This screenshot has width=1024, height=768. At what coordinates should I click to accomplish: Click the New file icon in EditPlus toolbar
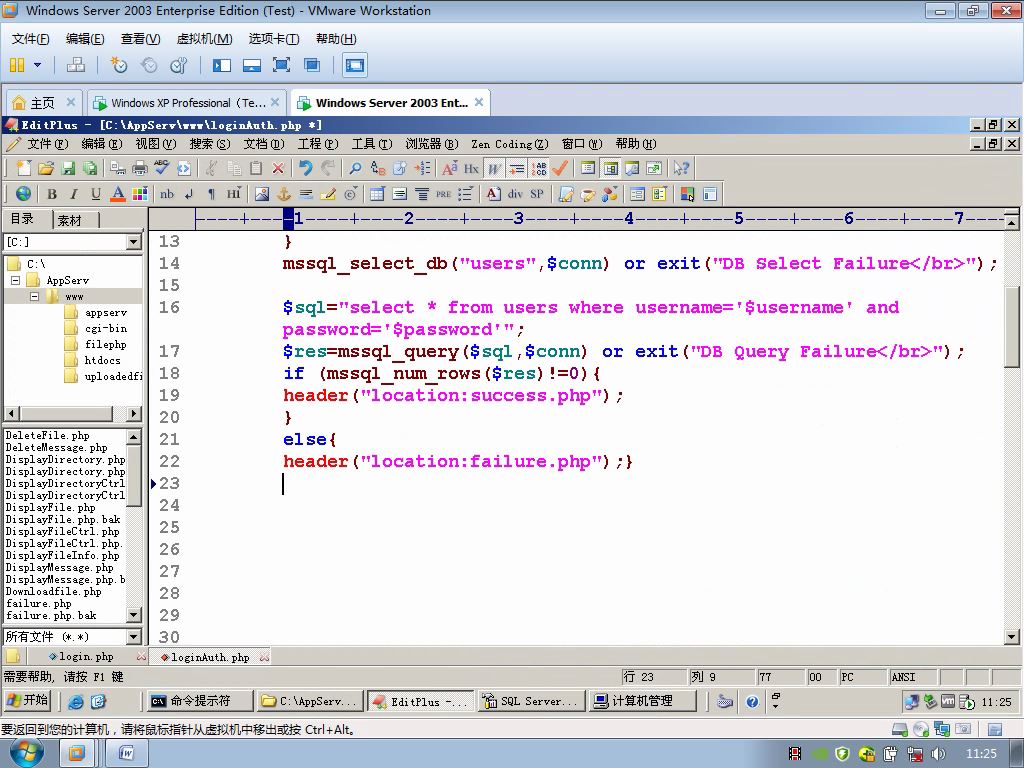point(24,168)
